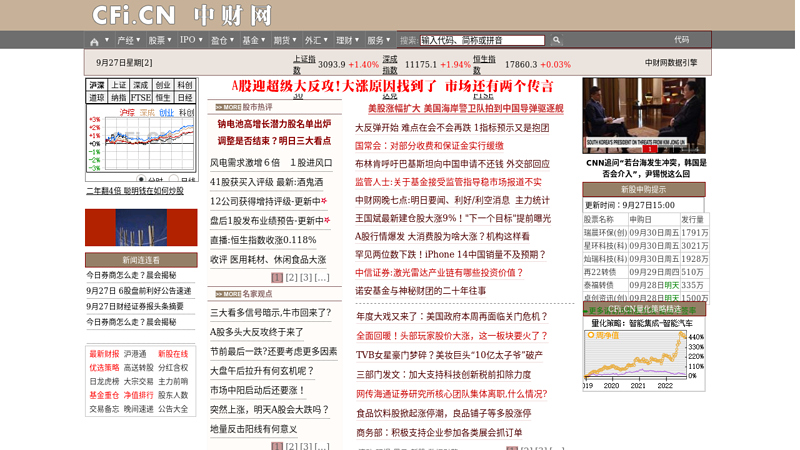Open the 沪港通 quick link
This screenshot has height=450, width=800.
[135, 354]
